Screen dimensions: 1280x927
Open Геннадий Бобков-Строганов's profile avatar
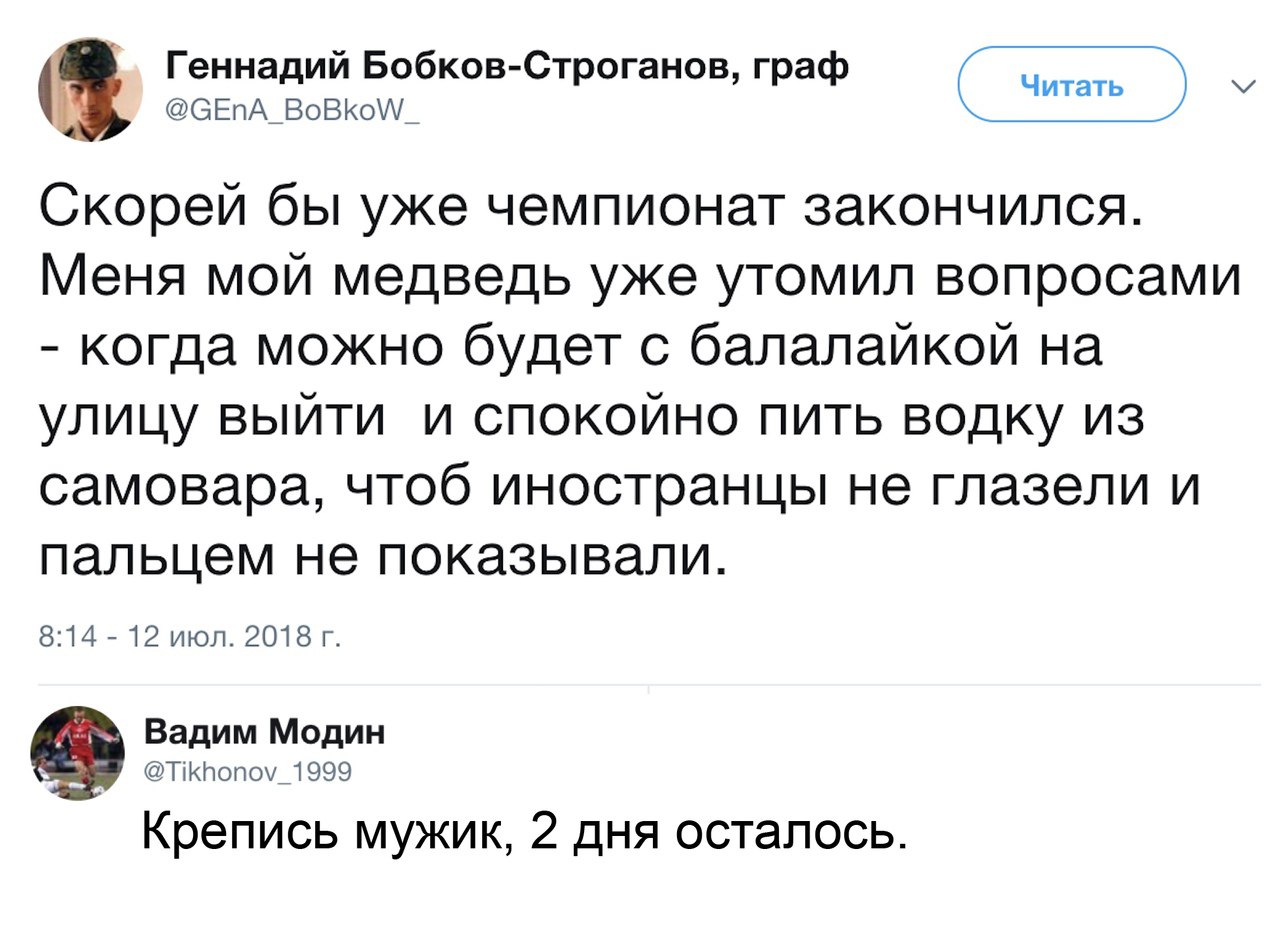(90, 91)
